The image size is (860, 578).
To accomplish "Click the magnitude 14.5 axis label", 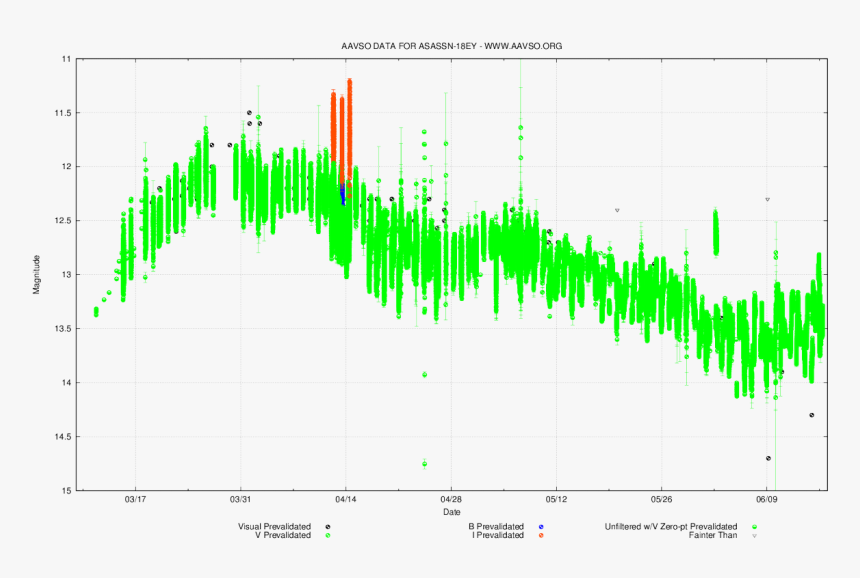I will tap(63, 437).
